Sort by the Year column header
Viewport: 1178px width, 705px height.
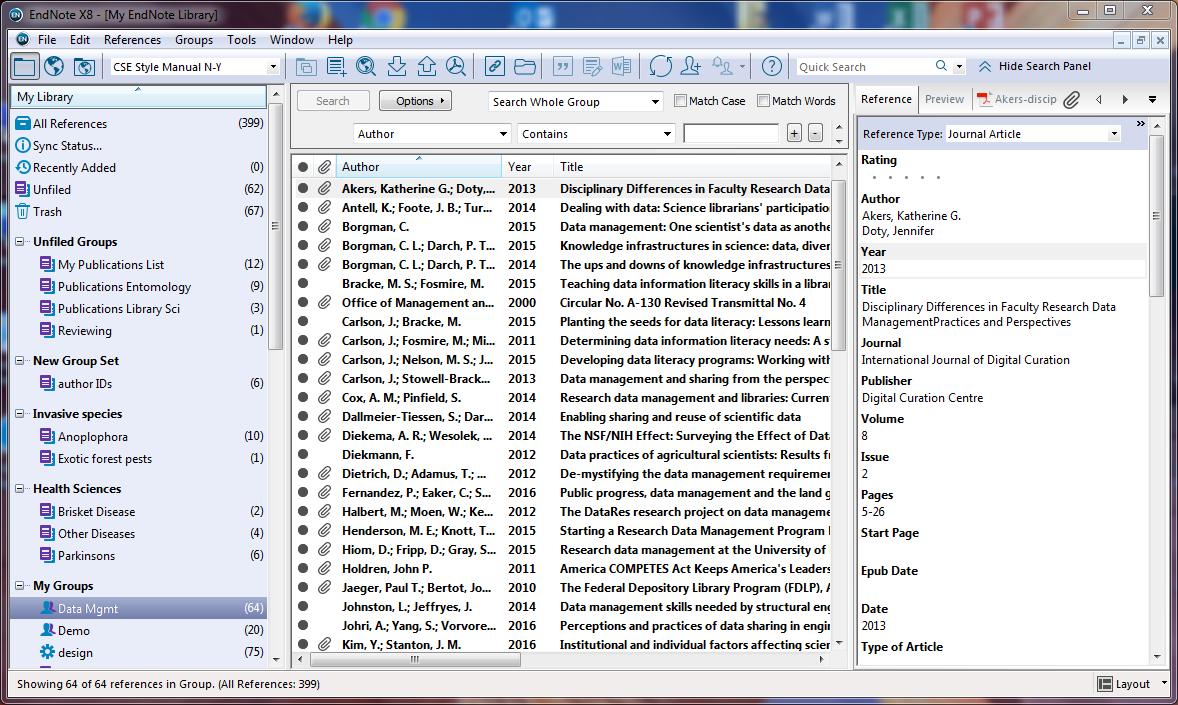tap(527, 167)
